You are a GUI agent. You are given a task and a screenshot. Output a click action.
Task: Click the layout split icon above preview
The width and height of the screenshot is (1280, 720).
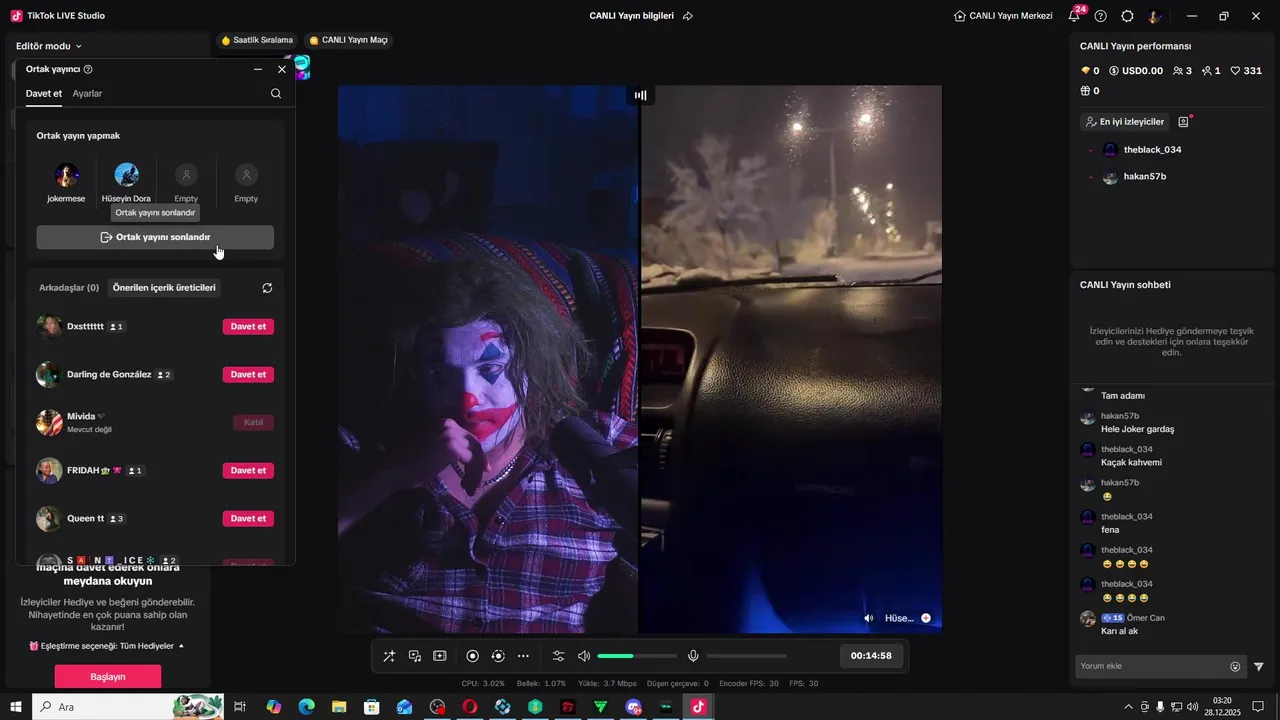coord(640,96)
